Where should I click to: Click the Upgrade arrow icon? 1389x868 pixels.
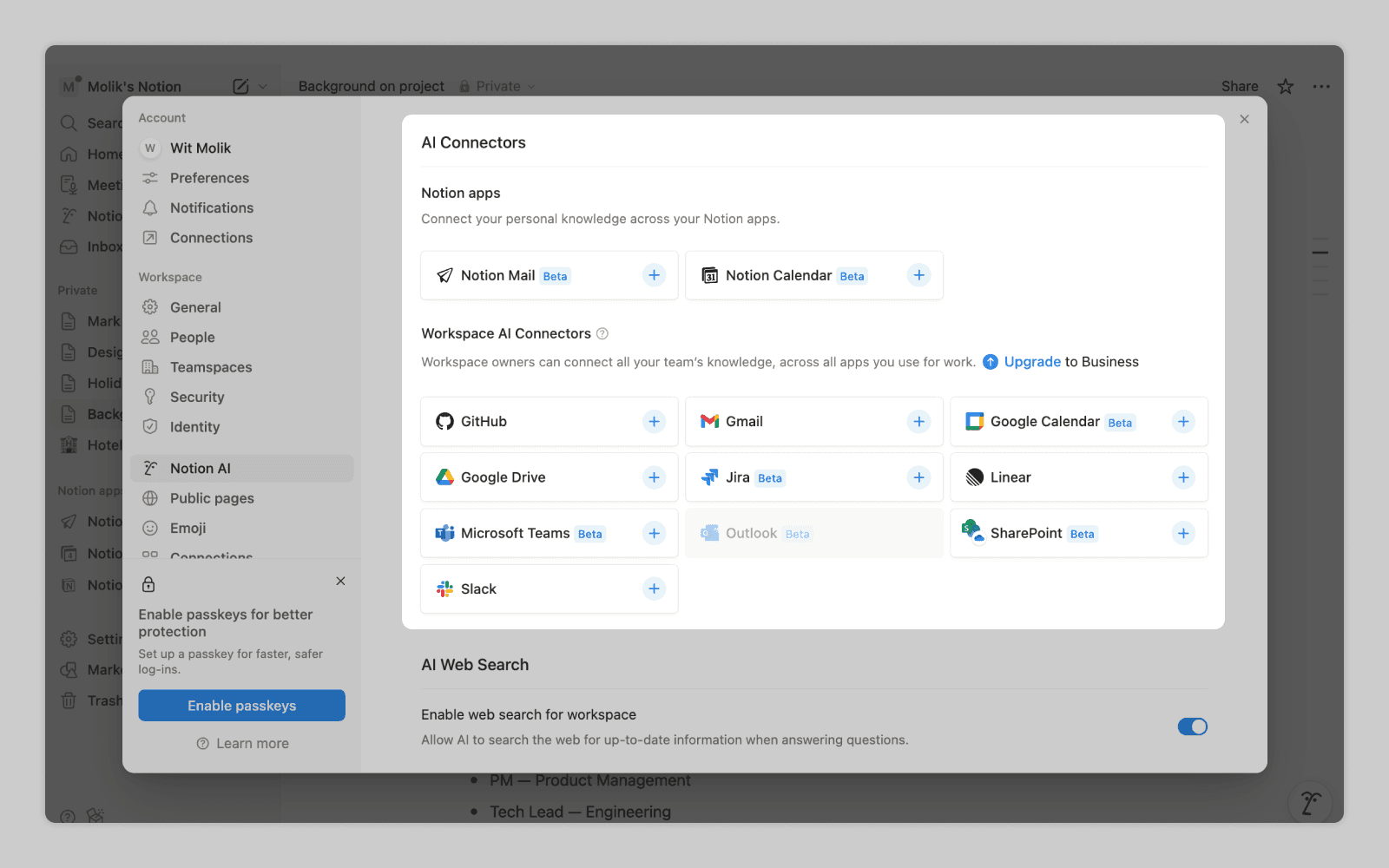pos(991,362)
